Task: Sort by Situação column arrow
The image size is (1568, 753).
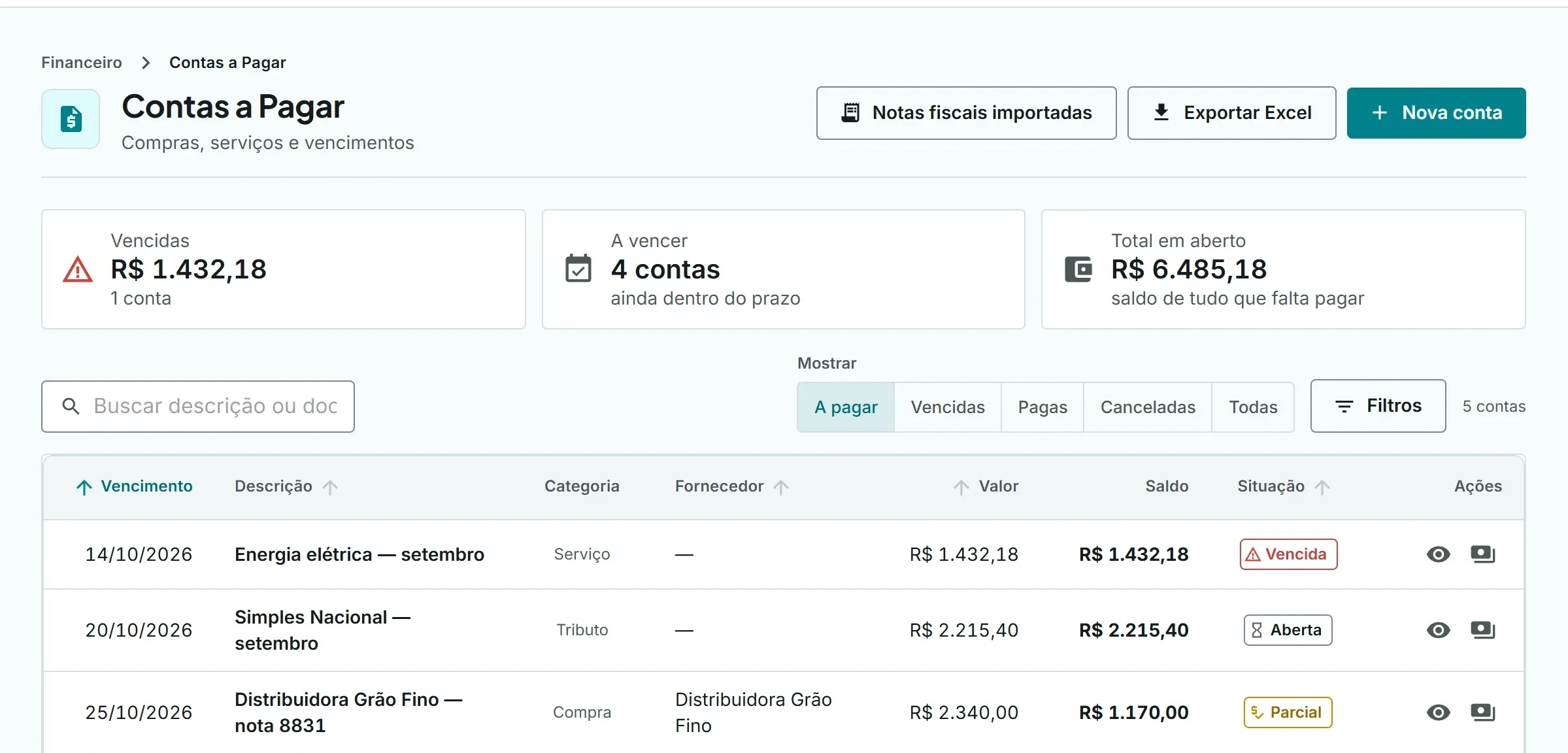Action: click(1322, 487)
